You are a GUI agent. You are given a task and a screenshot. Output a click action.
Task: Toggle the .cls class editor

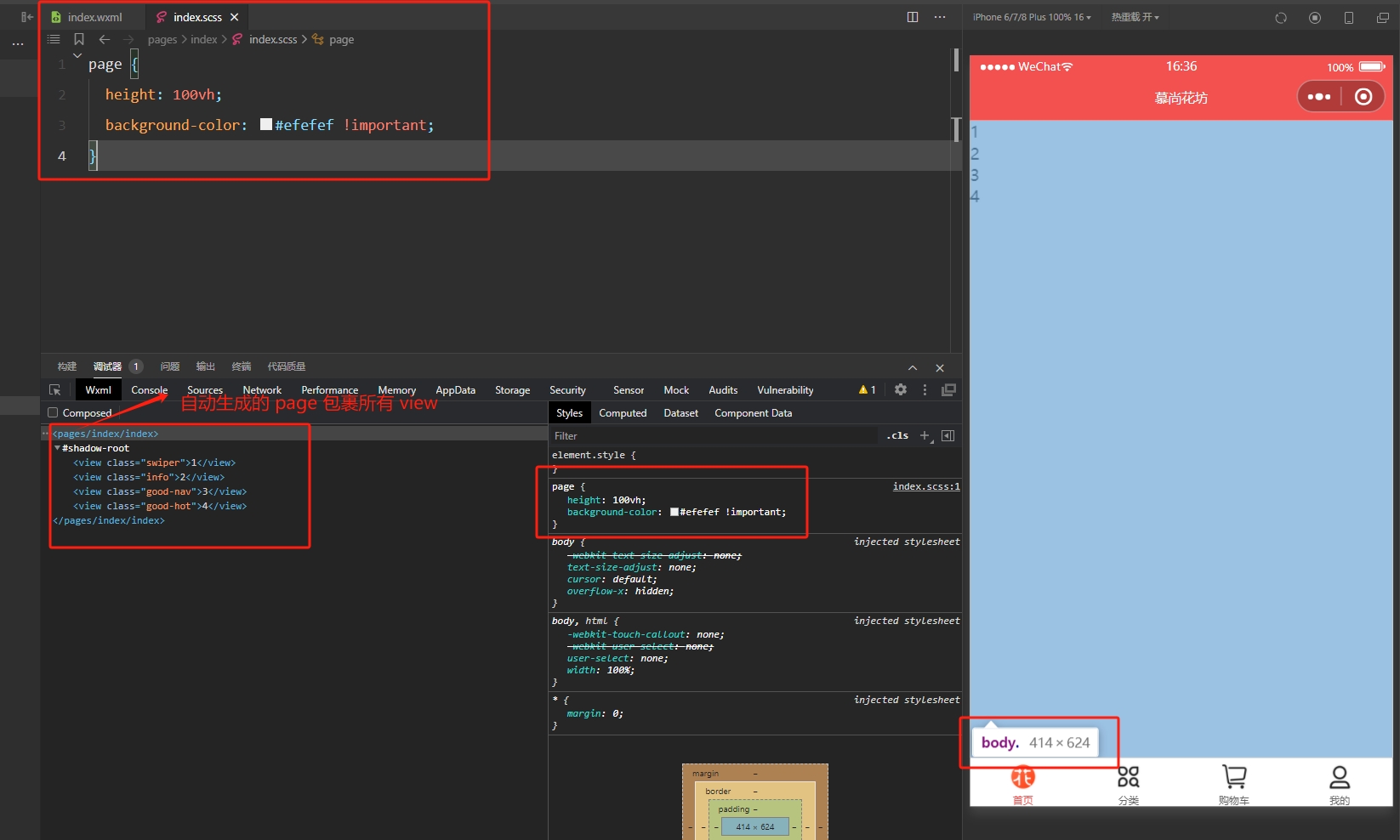click(x=897, y=435)
